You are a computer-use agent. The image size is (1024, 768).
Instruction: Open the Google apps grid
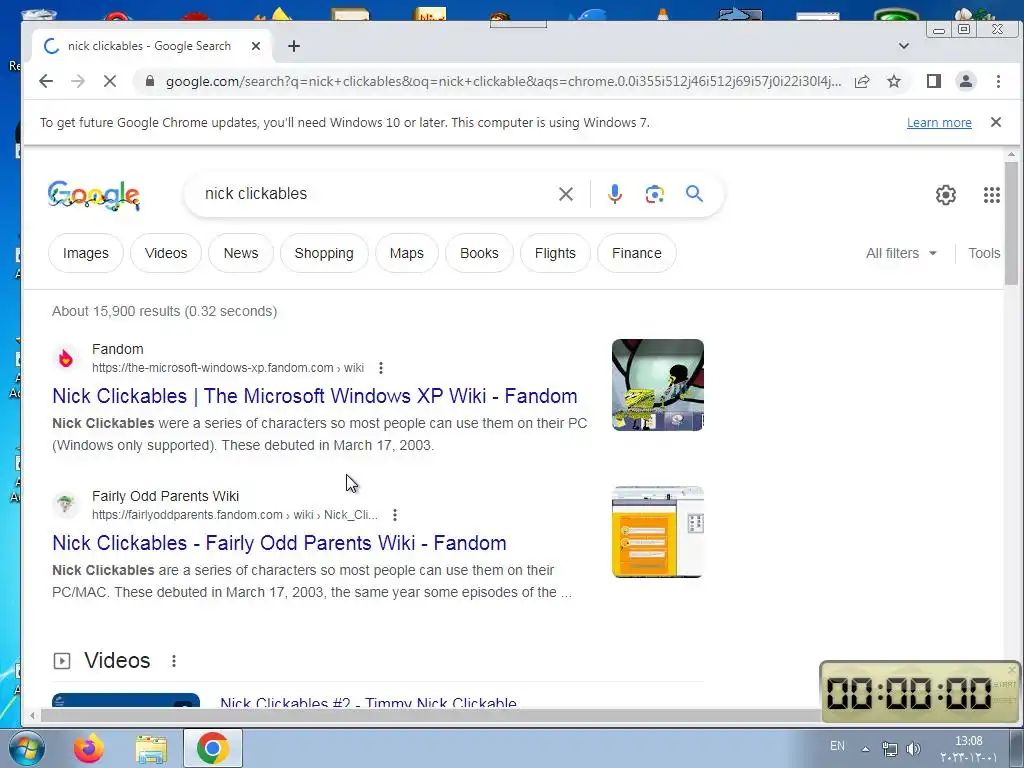(x=992, y=195)
